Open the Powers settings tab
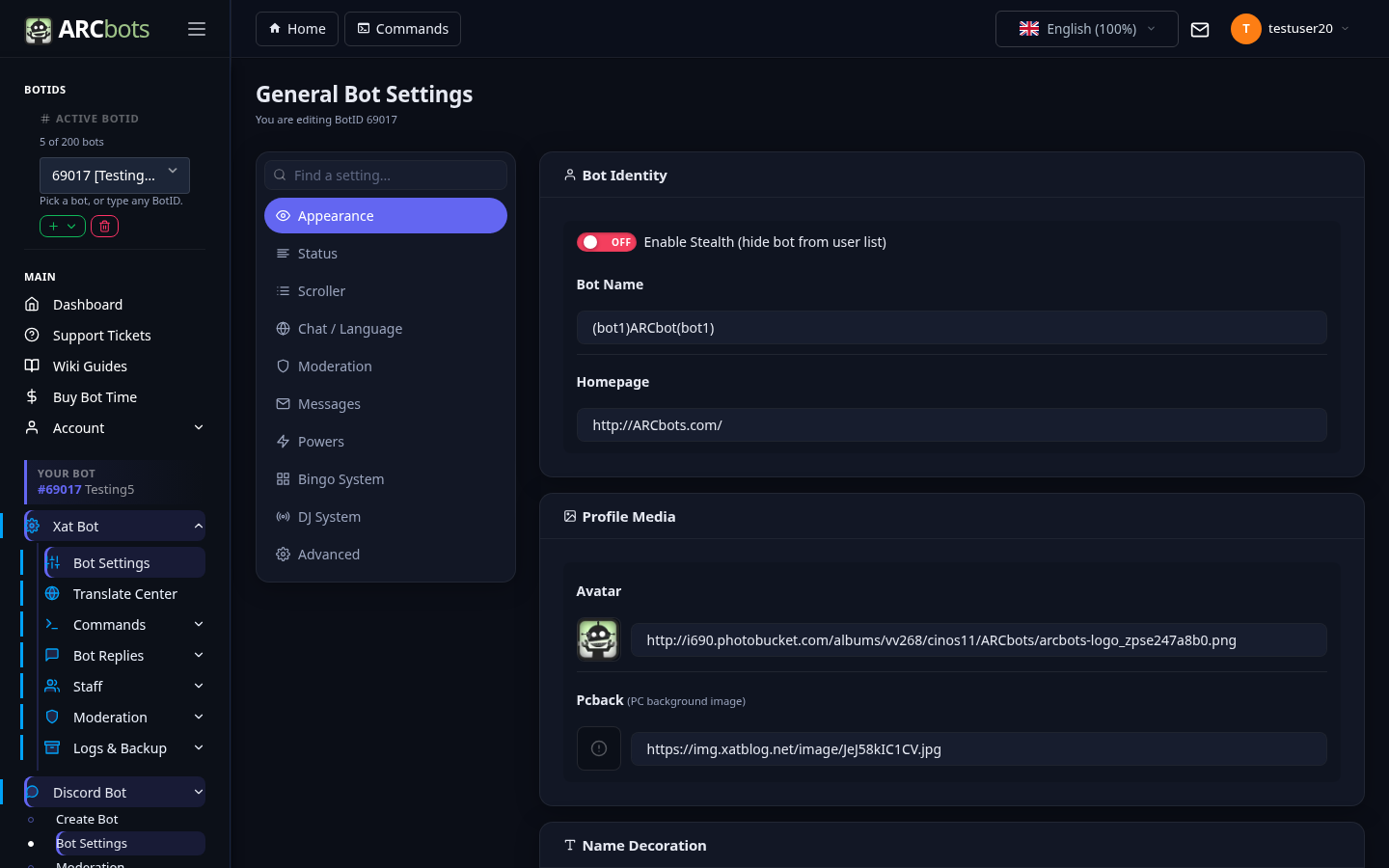1389x868 pixels. (386, 441)
